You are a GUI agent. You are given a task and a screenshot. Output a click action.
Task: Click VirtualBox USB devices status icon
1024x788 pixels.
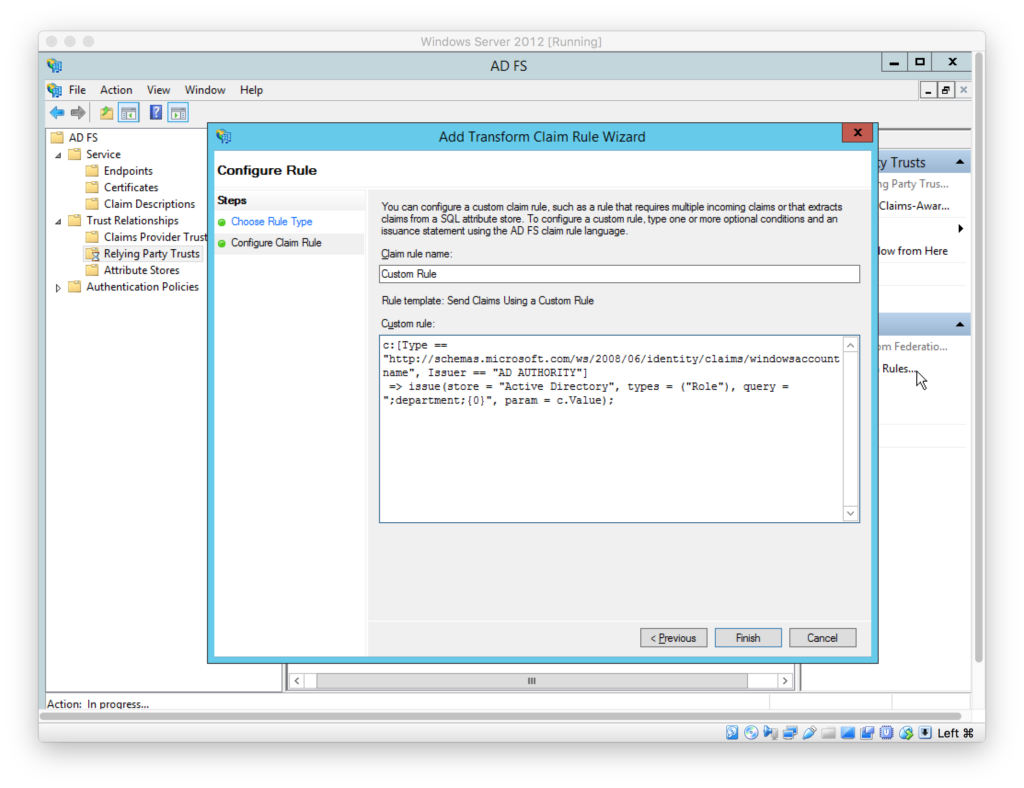click(x=809, y=733)
